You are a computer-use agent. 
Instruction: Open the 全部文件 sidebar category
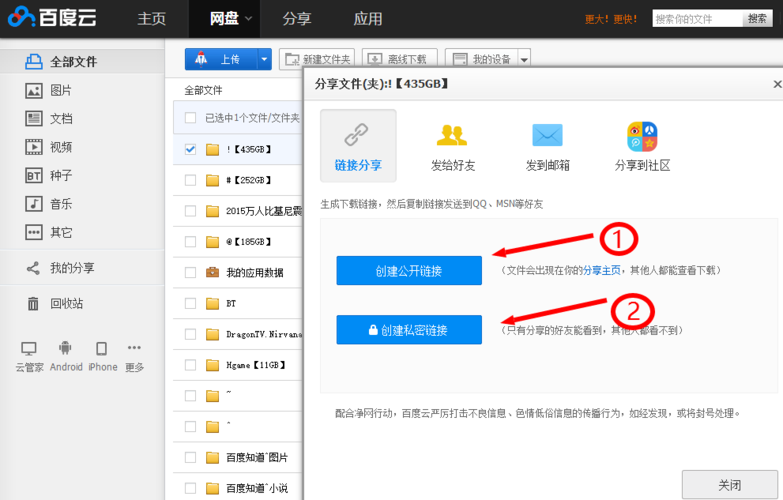click(82, 61)
